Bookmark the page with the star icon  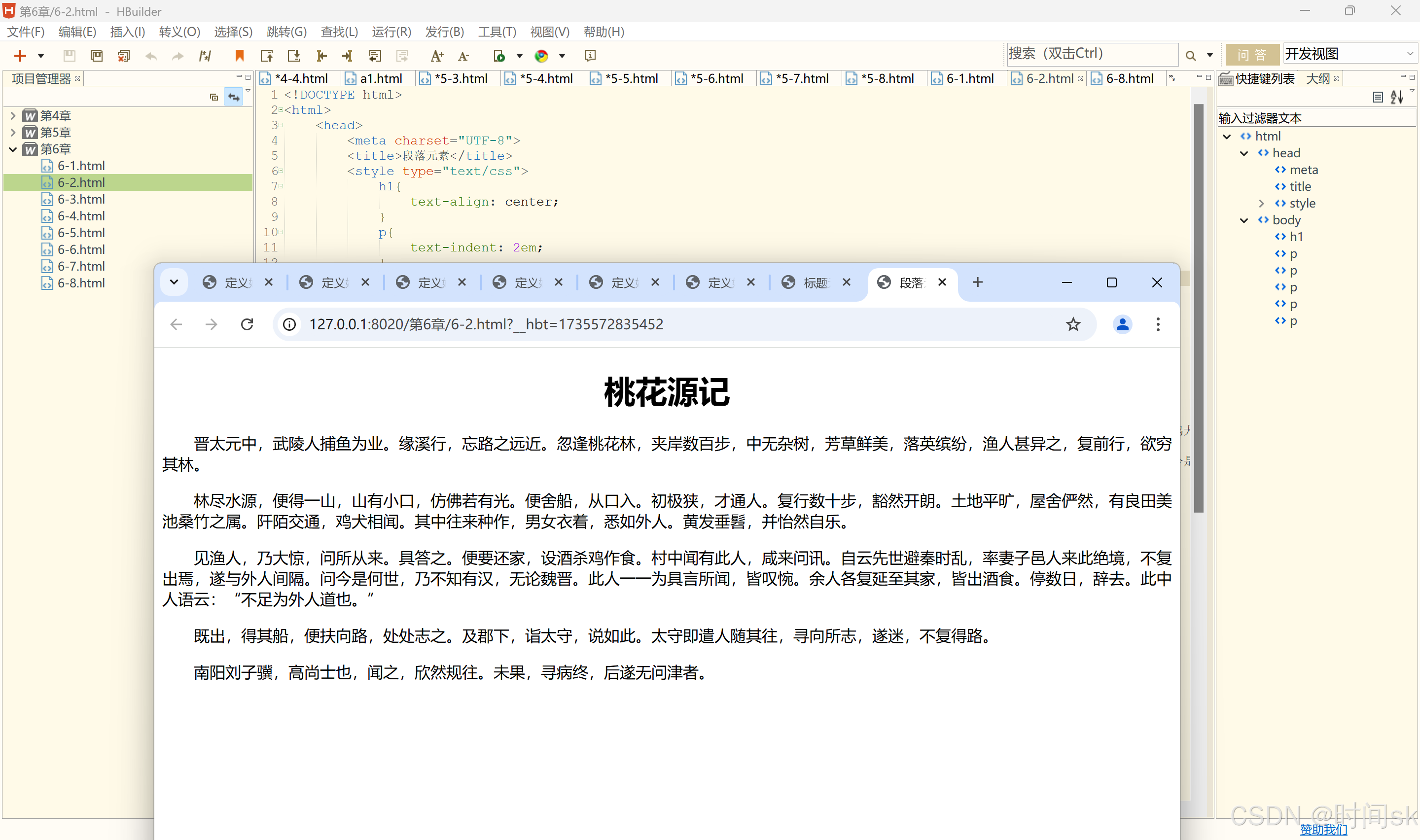[x=1073, y=324]
